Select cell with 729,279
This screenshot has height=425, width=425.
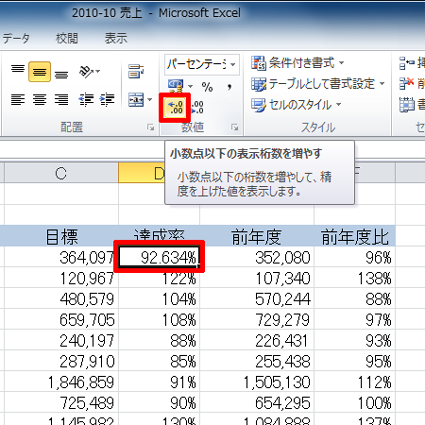[257, 319]
